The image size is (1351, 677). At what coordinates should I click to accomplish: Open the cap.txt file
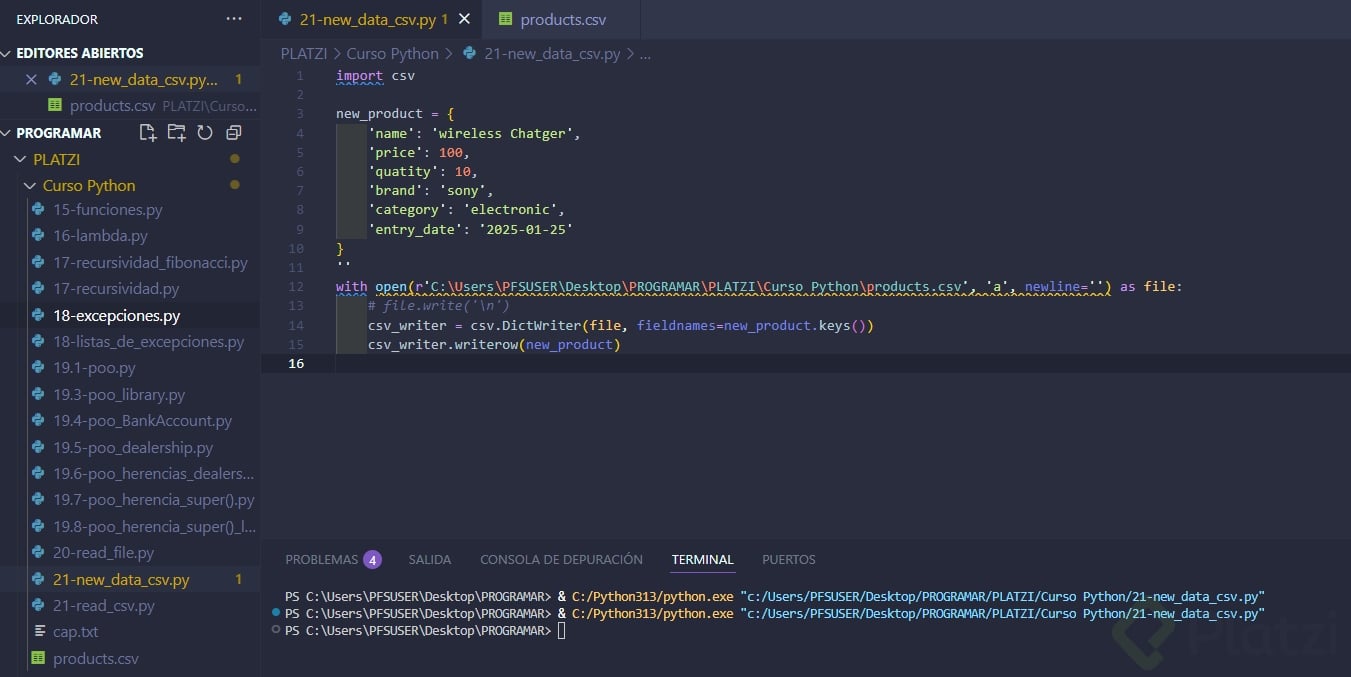(x=75, y=632)
